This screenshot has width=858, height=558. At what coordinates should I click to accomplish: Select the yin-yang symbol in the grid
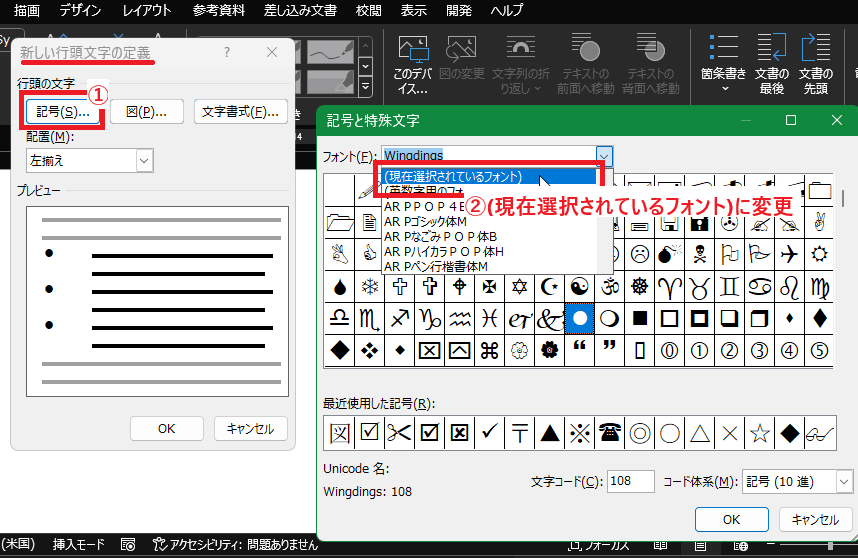(x=579, y=287)
